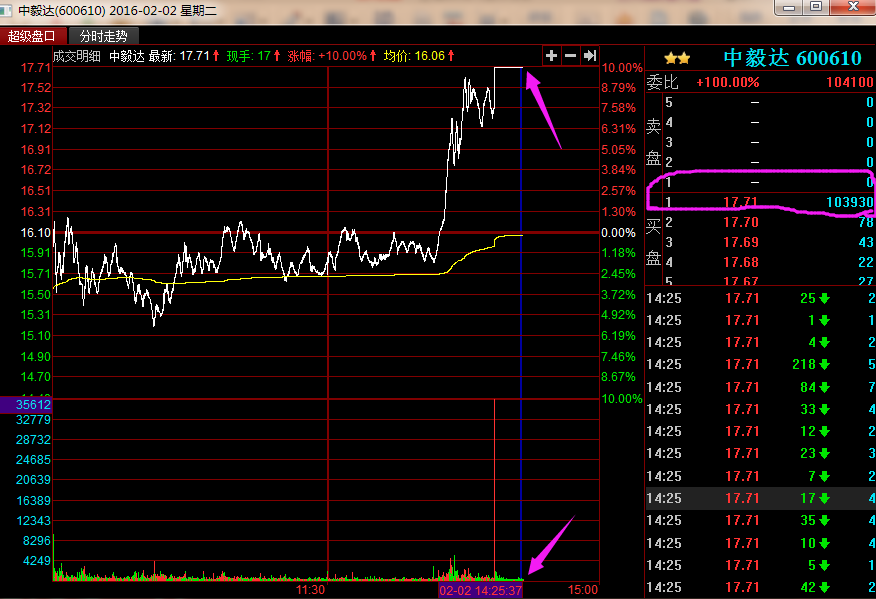The image size is (876, 599).
Task: Click the trade row with 218 lots
Action: [760, 365]
